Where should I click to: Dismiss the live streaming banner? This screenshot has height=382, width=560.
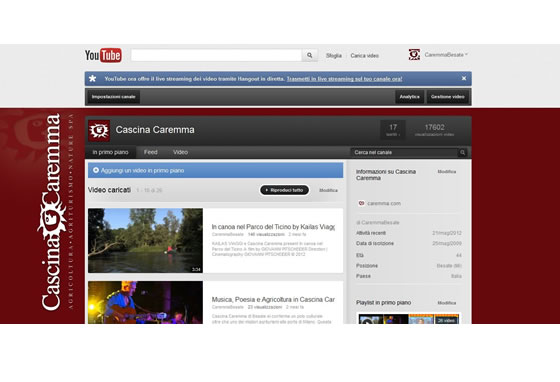coord(464,78)
